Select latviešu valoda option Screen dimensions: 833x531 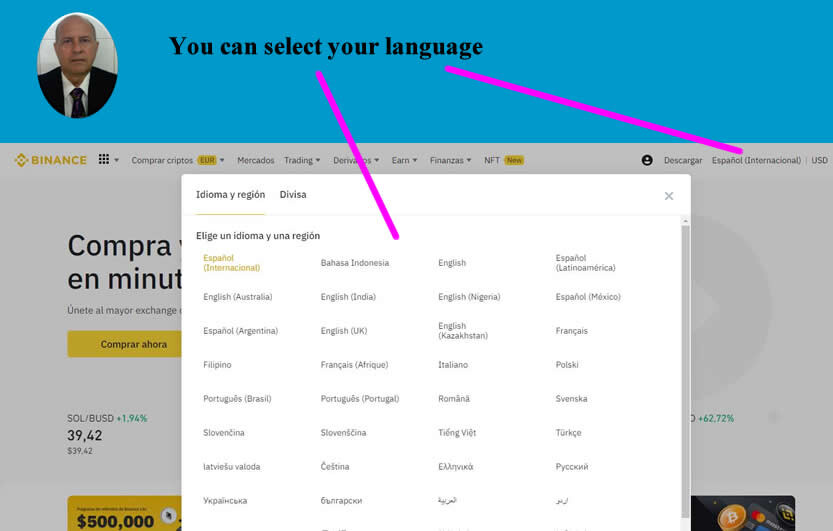(x=232, y=467)
